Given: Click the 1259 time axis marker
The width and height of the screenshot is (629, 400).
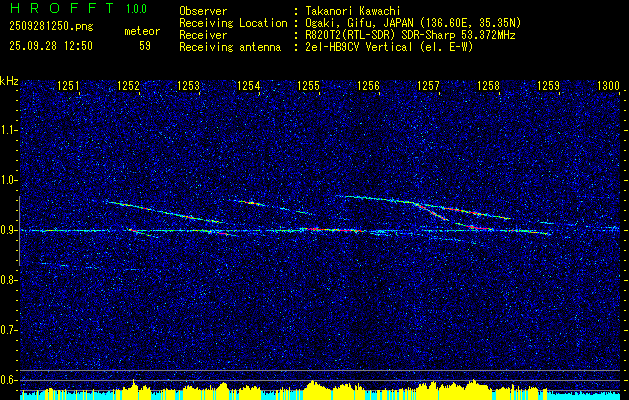Looking at the screenshot, I should tap(548, 85).
